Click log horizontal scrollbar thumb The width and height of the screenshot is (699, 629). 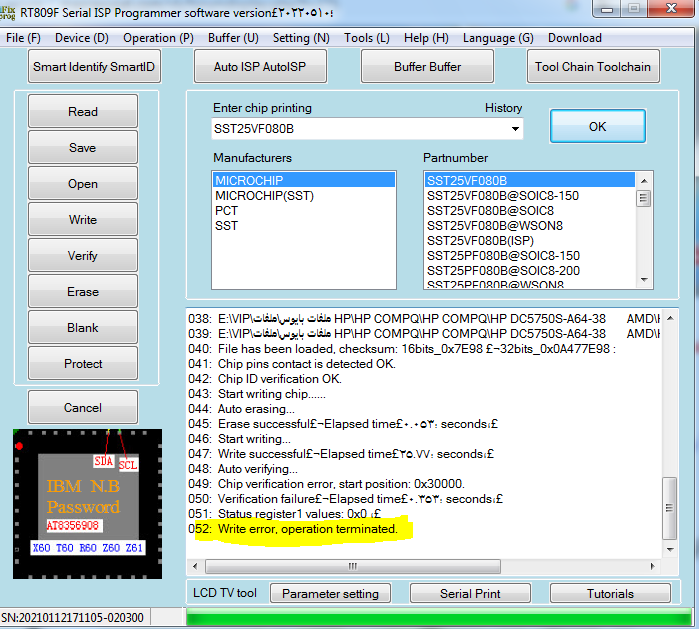pyautogui.click(x=353, y=566)
